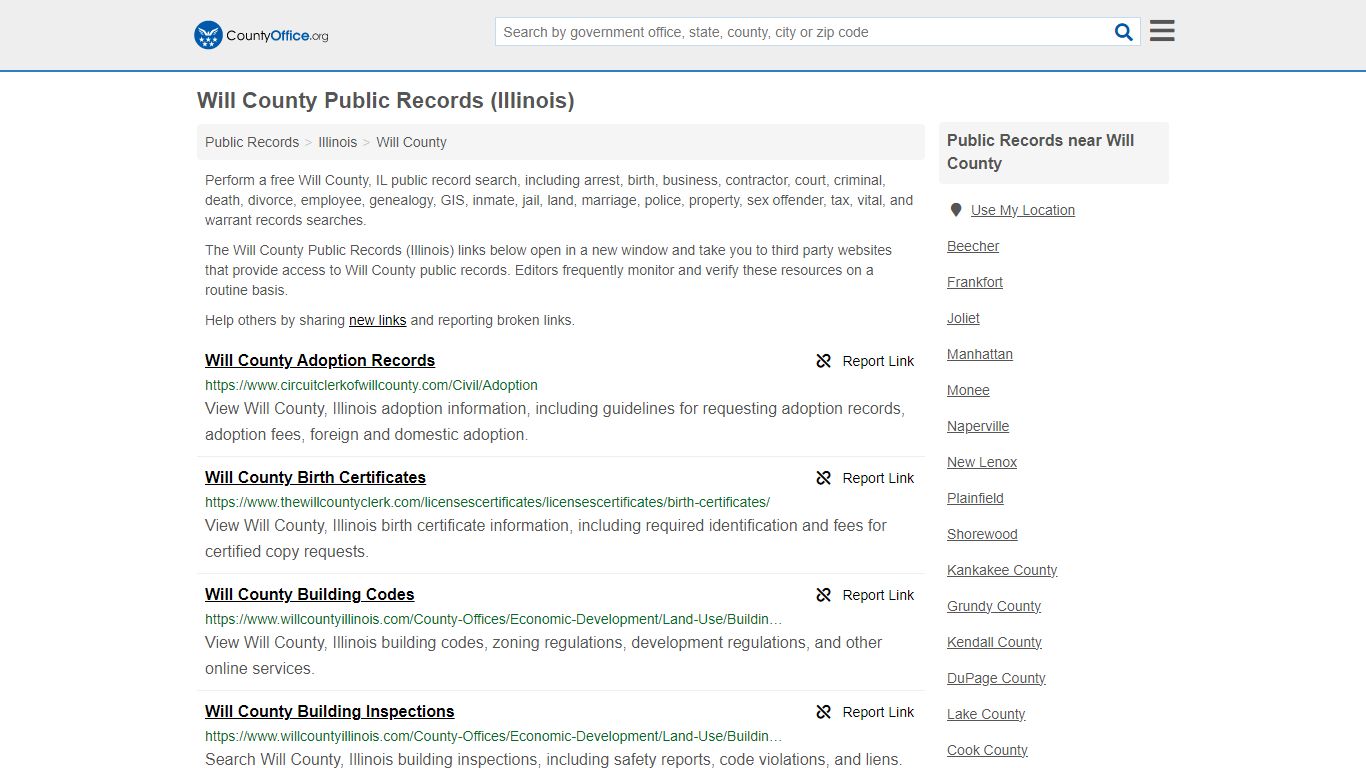
Task: Open New Lenox public records
Action: 982,462
